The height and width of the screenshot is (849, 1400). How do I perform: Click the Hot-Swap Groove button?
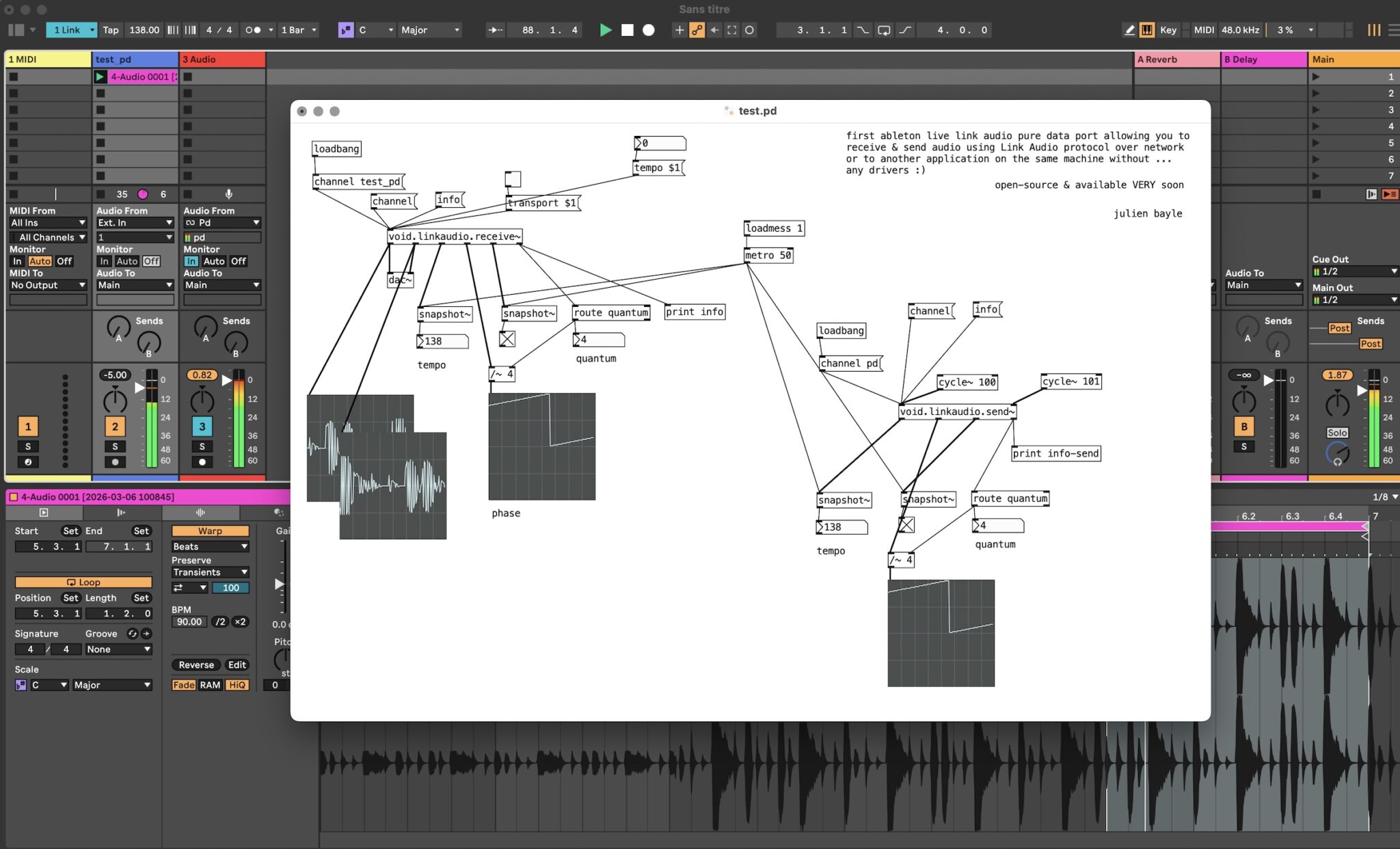(x=132, y=634)
